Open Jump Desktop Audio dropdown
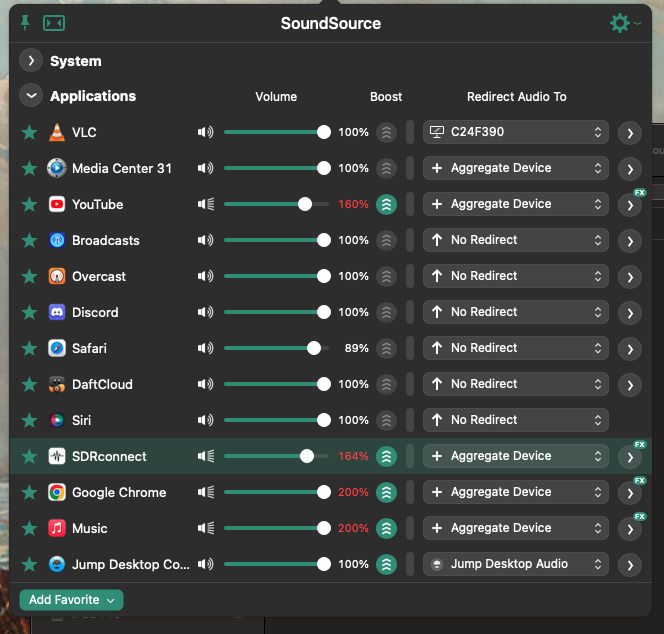This screenshot has height=634, width=664. coord(516,564)
